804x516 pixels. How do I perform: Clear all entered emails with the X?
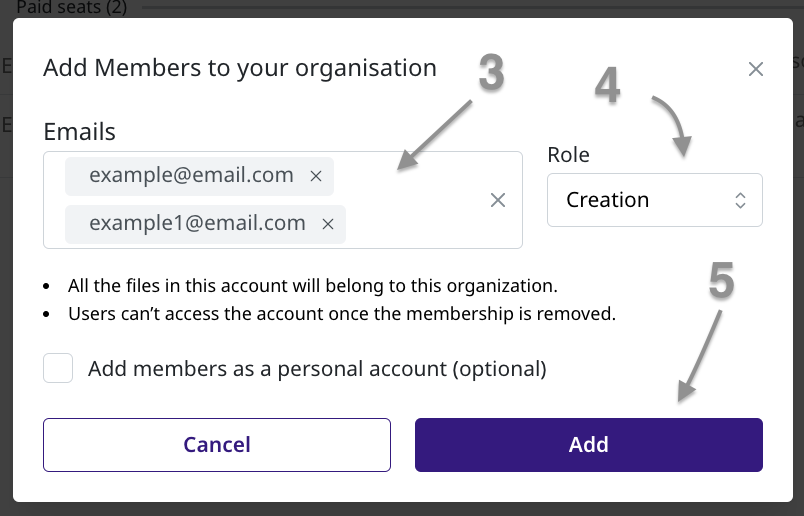[x=497, y=200]
